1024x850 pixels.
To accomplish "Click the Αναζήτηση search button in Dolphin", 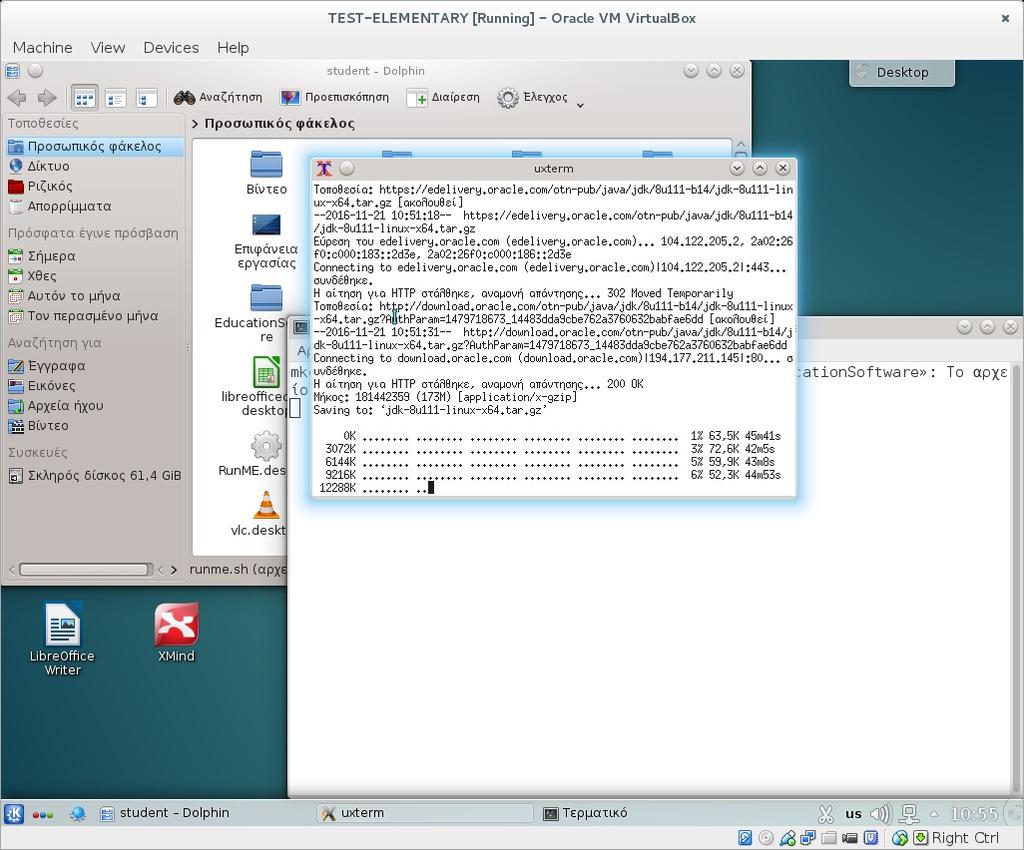I will click(x=218, y=97).
